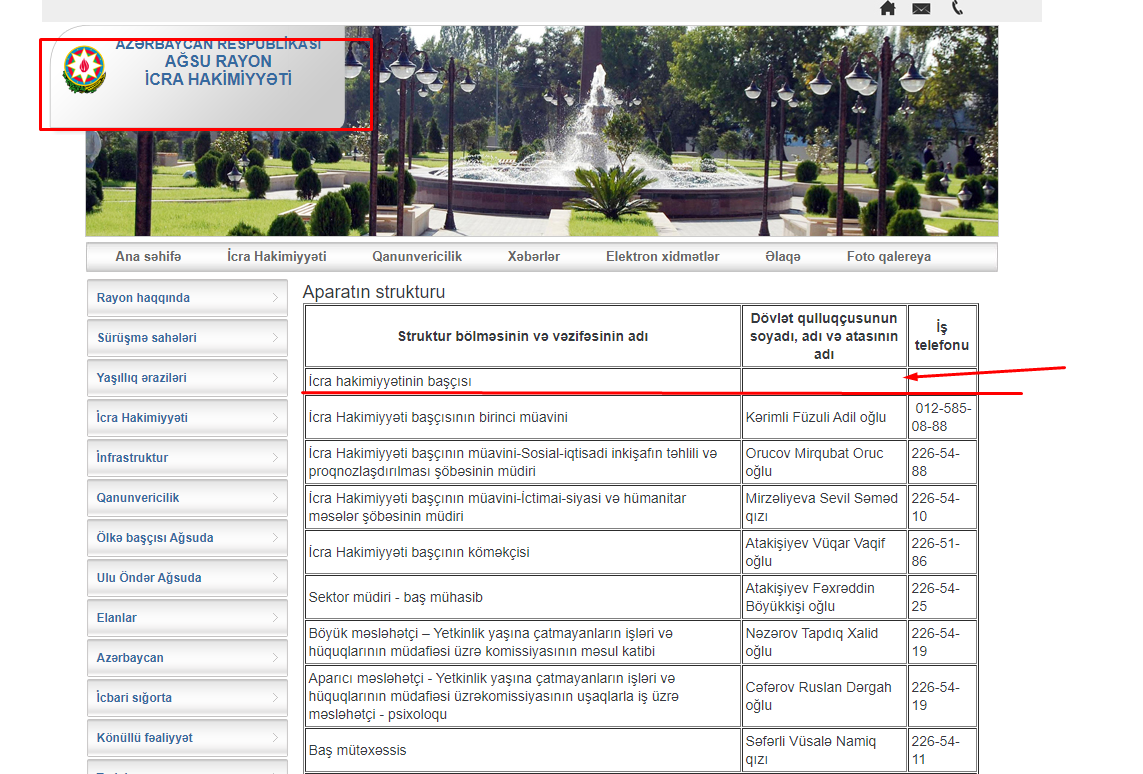Click the home icon at top

coord(887,8)
